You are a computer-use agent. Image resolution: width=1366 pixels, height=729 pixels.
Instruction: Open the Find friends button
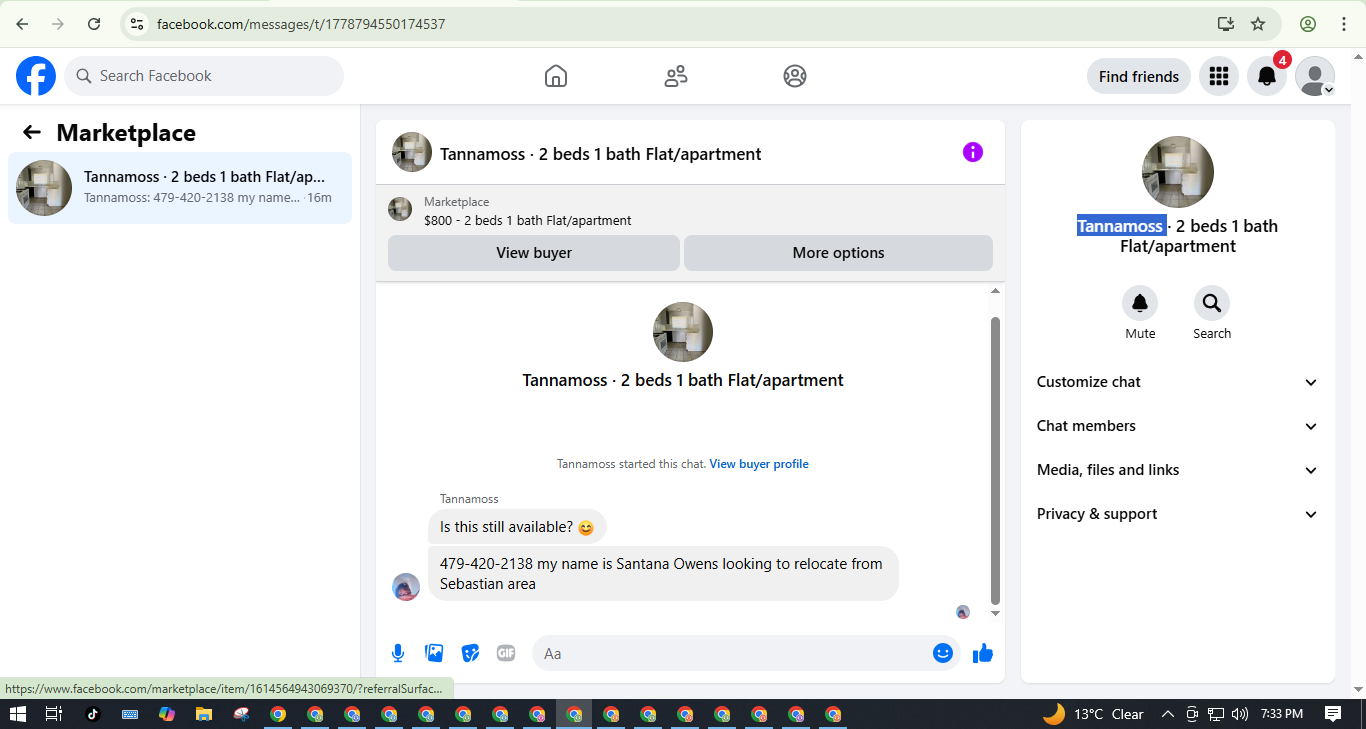point(1139,76)
